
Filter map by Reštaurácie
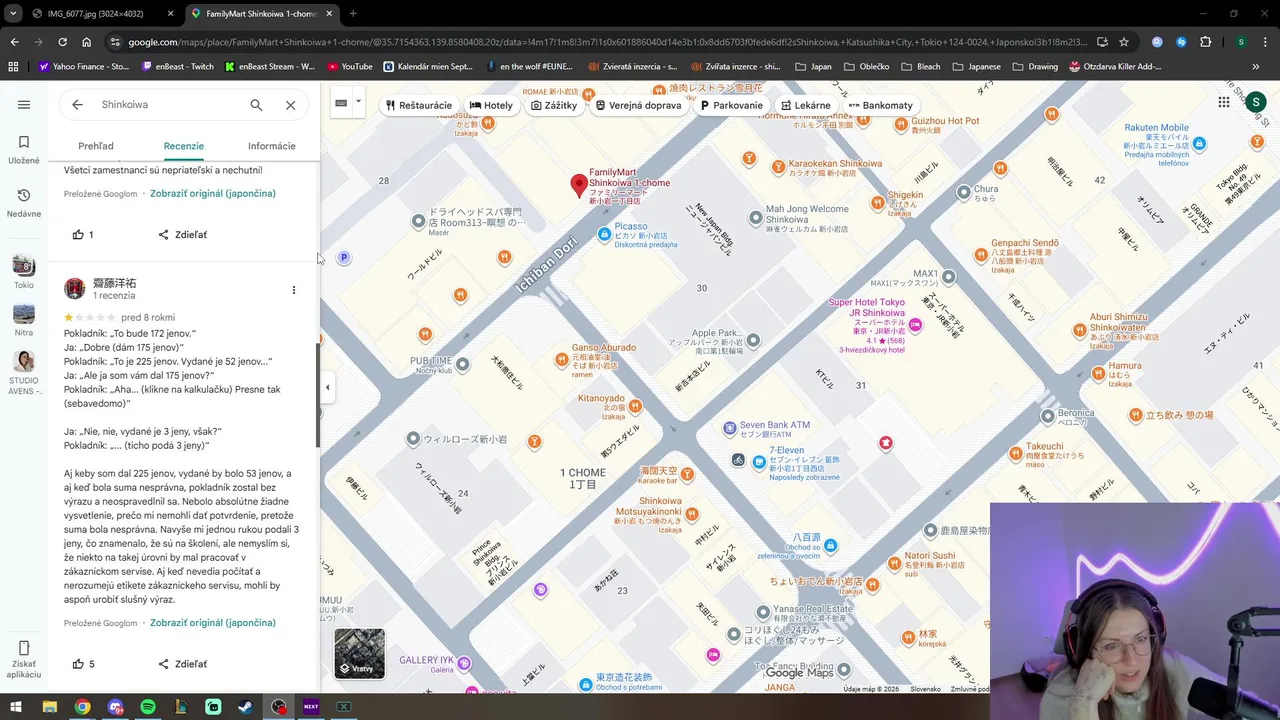tap(418, 105)
